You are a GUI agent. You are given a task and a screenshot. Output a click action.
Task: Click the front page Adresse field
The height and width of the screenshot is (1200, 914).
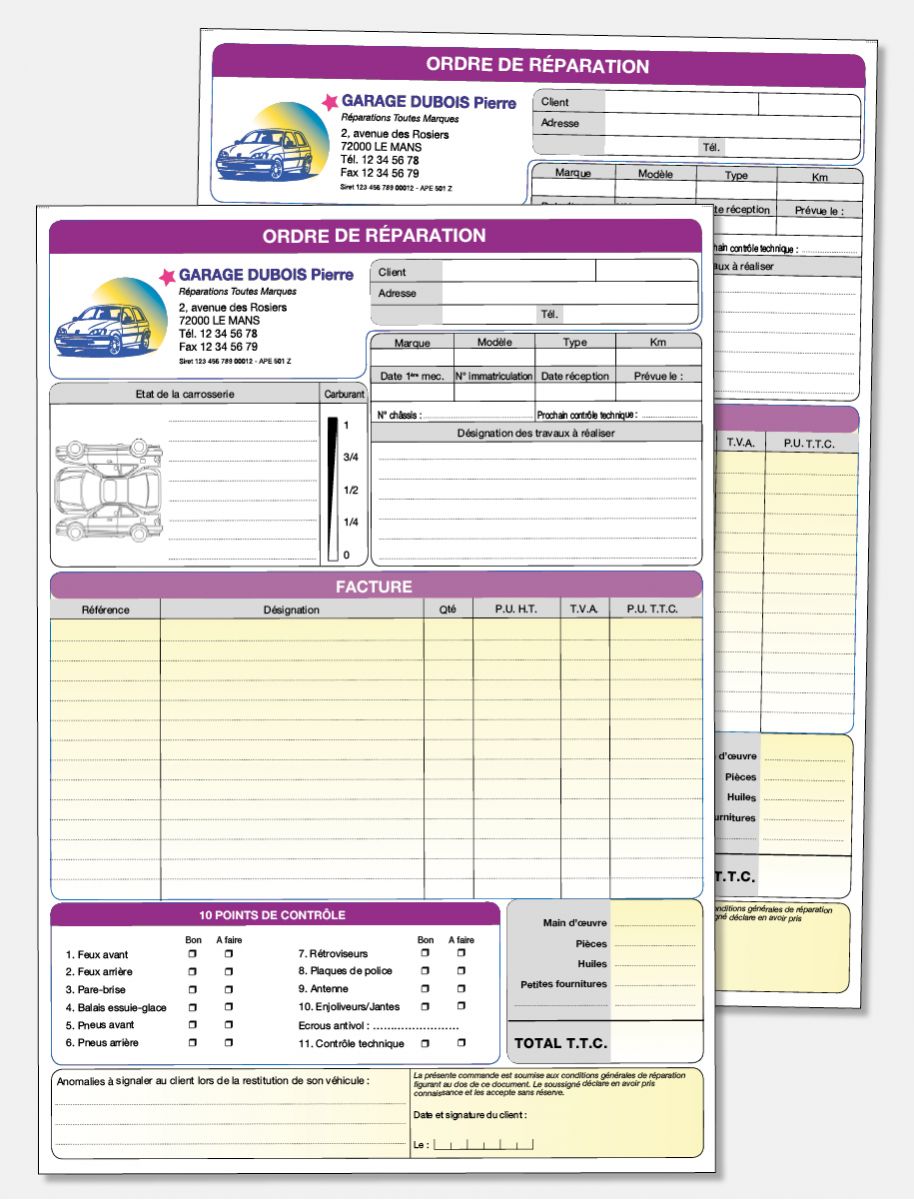570,293
